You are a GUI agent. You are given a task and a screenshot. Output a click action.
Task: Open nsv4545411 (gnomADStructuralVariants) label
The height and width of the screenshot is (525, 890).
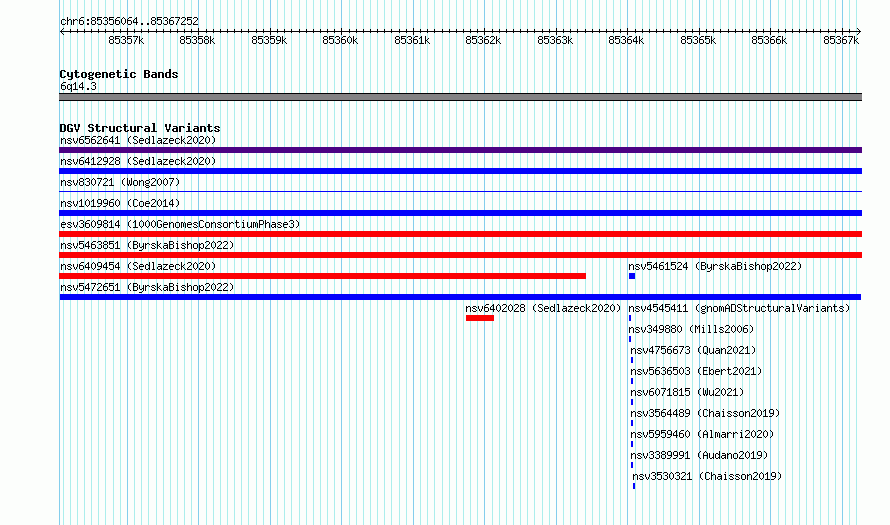pyautogui.click(x=739, y=308)
